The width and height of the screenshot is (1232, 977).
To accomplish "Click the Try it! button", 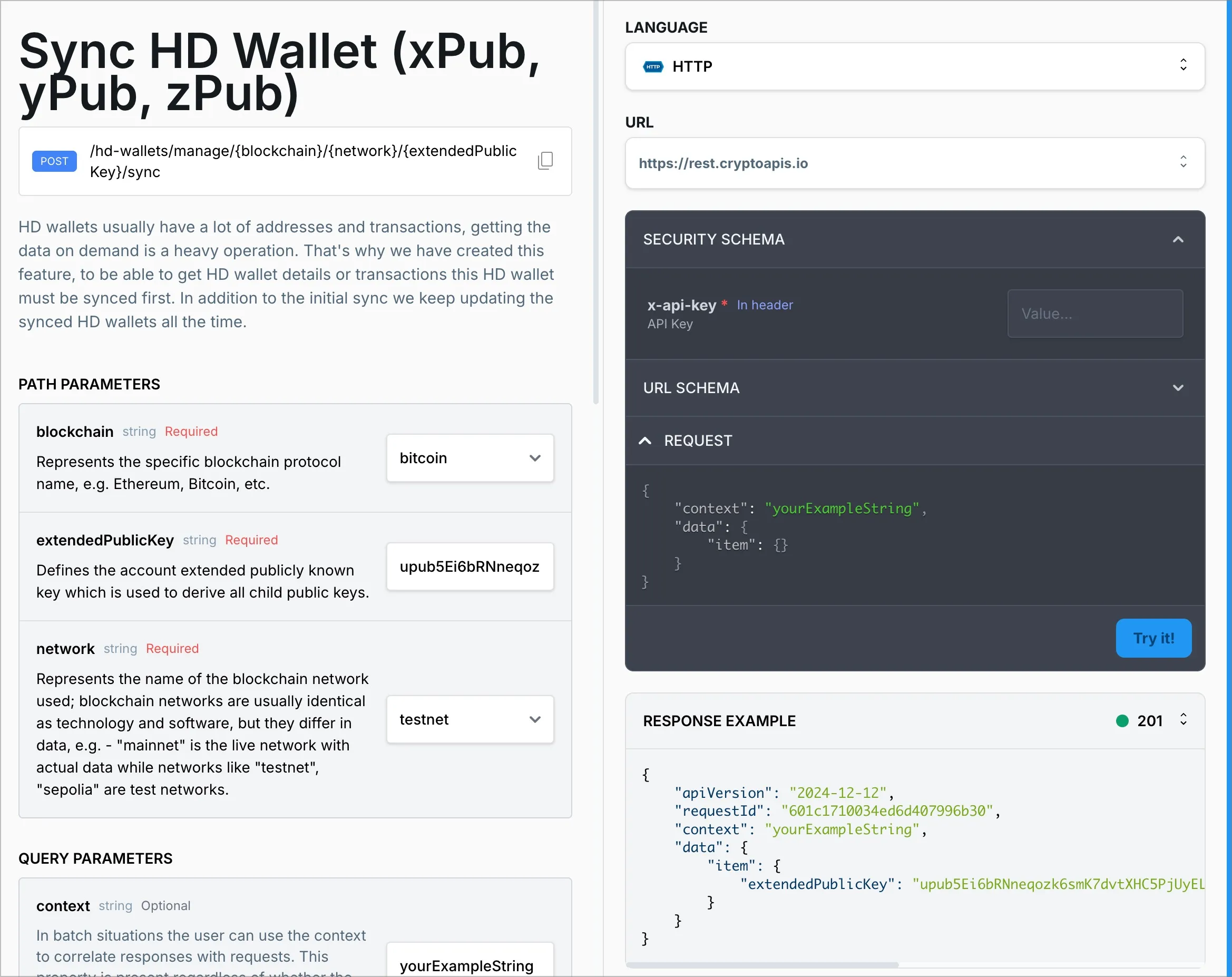I will tap(1153, 638).
